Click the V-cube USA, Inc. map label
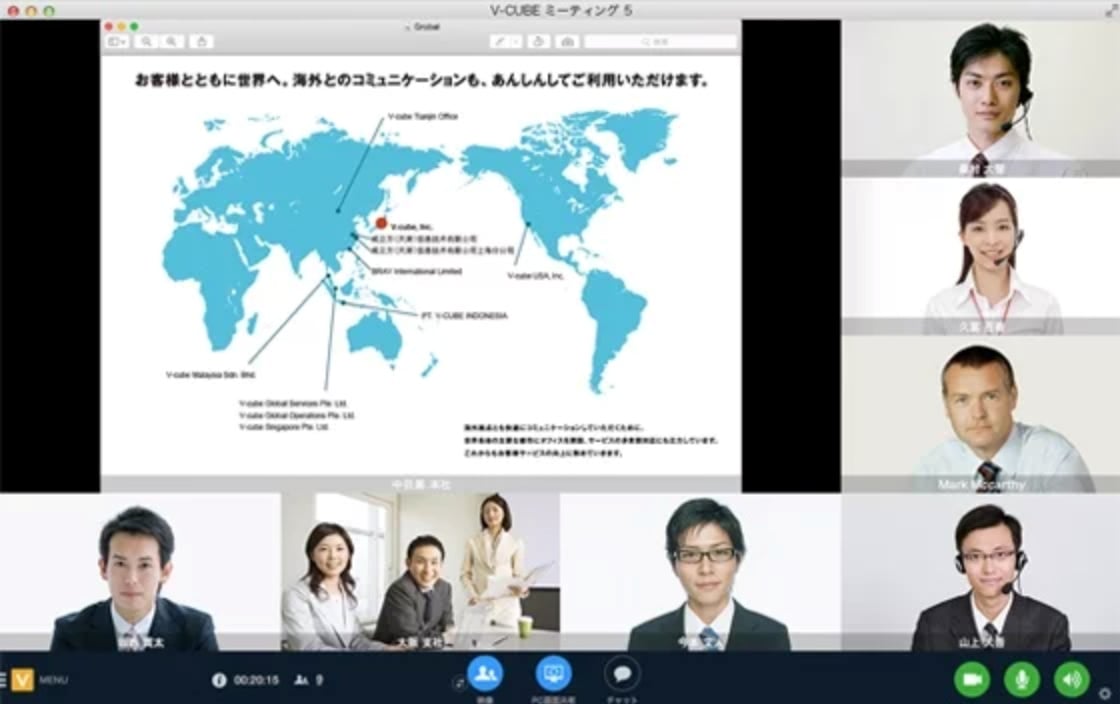Image resolution: width=1120 pixels, height=704 pixels. tap(536, 276)
